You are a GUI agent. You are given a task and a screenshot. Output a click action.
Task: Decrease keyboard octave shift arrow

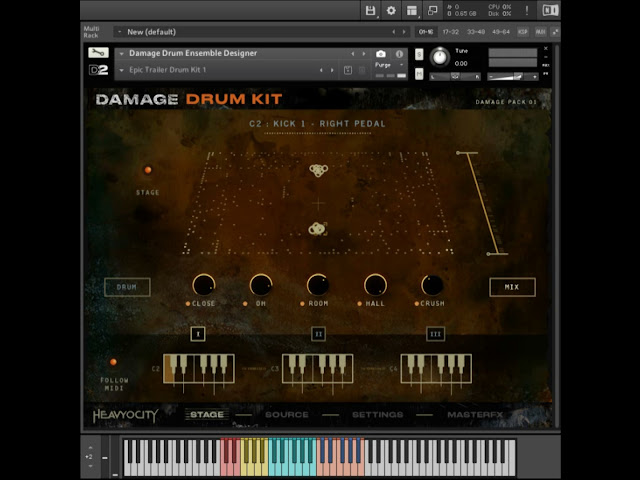pos(90,466)
